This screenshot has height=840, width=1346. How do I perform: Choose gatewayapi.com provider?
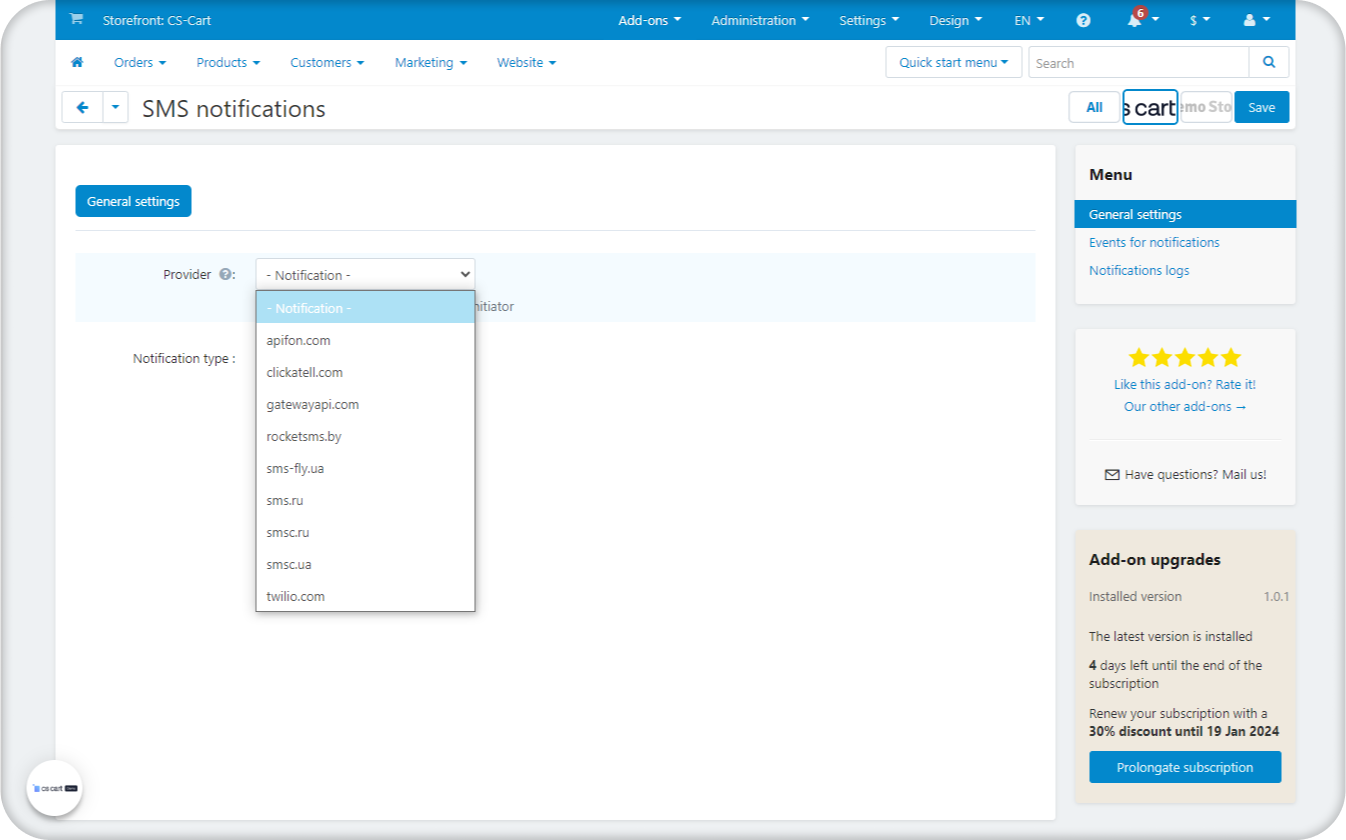tap(365, 404)
